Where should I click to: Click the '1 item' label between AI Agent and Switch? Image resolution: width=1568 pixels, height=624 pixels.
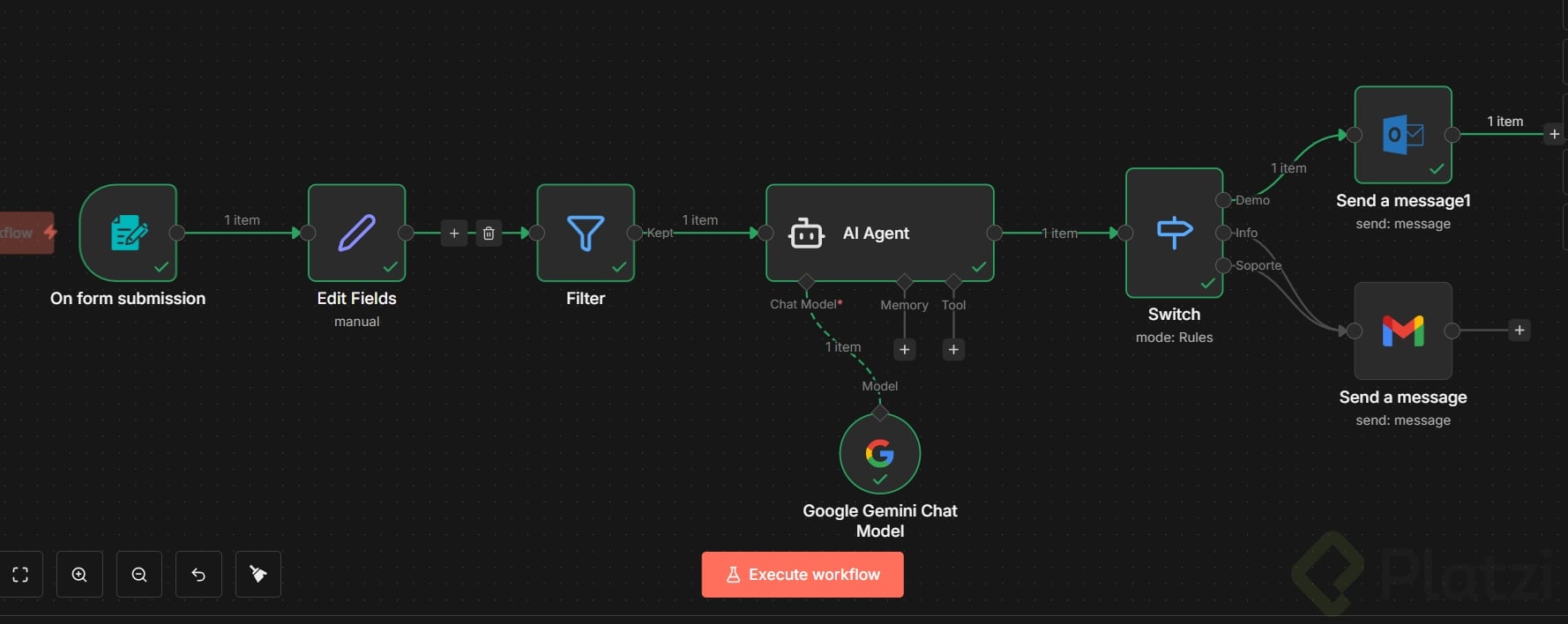pos(1060,234)
